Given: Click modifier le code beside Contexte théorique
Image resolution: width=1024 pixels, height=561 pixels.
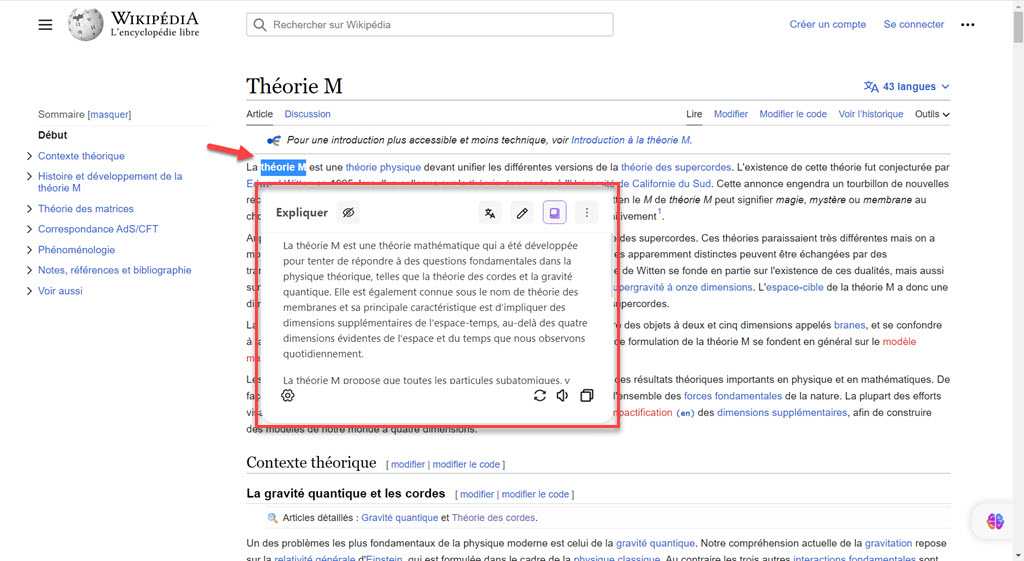Looking at the screenshot, I should [466, 464].
